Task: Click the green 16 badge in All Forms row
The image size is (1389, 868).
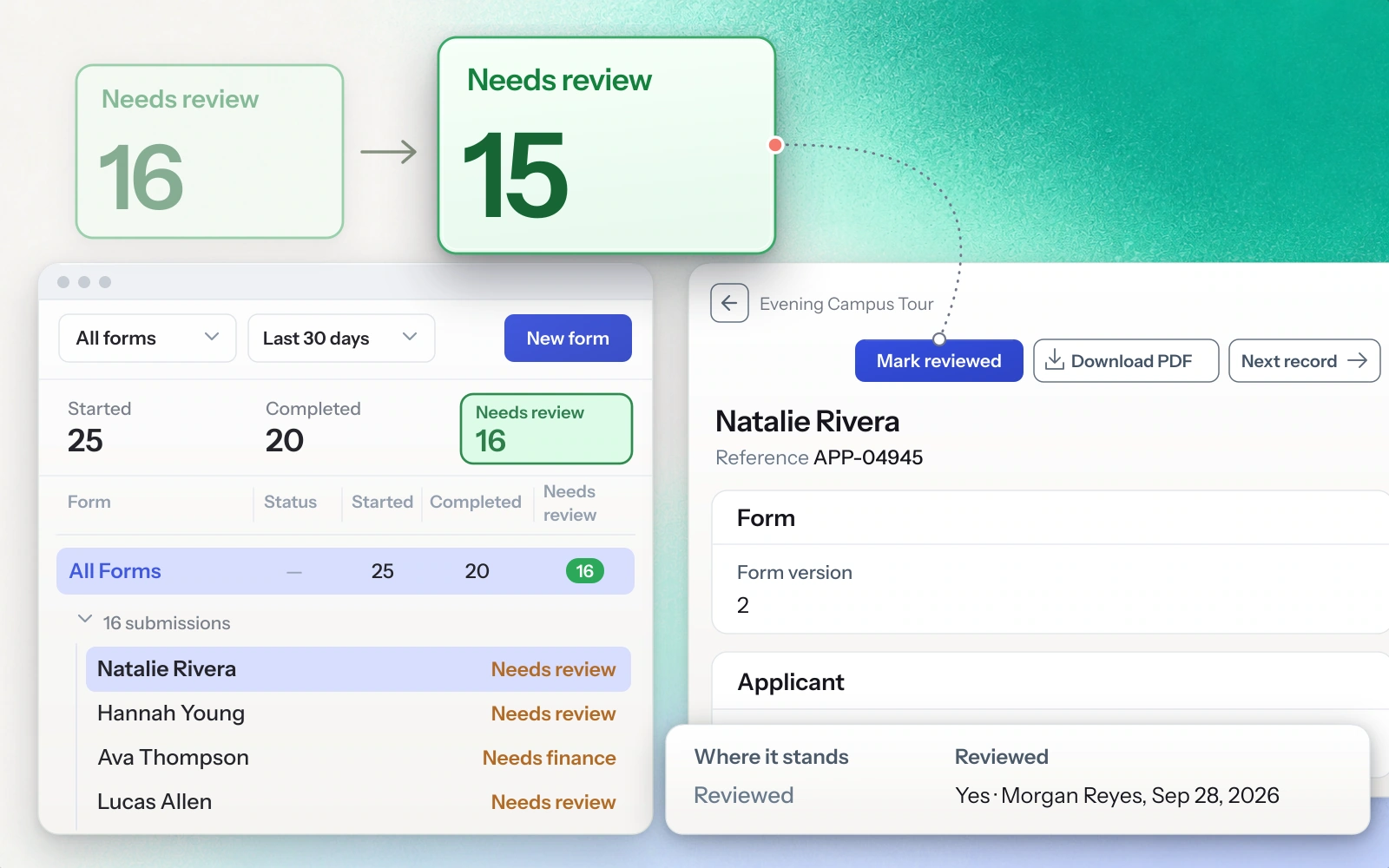Action: coord(585,571)
